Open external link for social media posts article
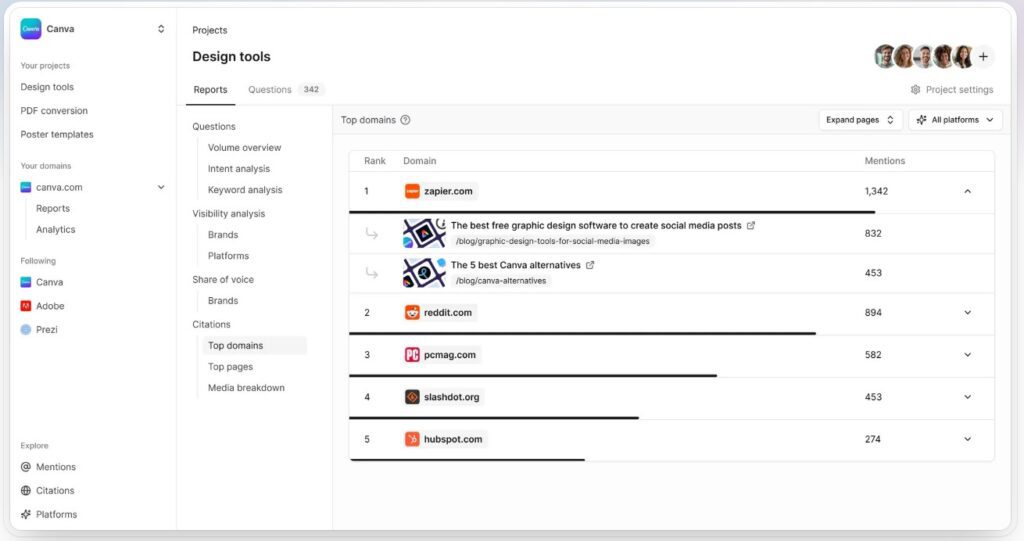This screenshot has width=1024, height=541. point(751,225)
